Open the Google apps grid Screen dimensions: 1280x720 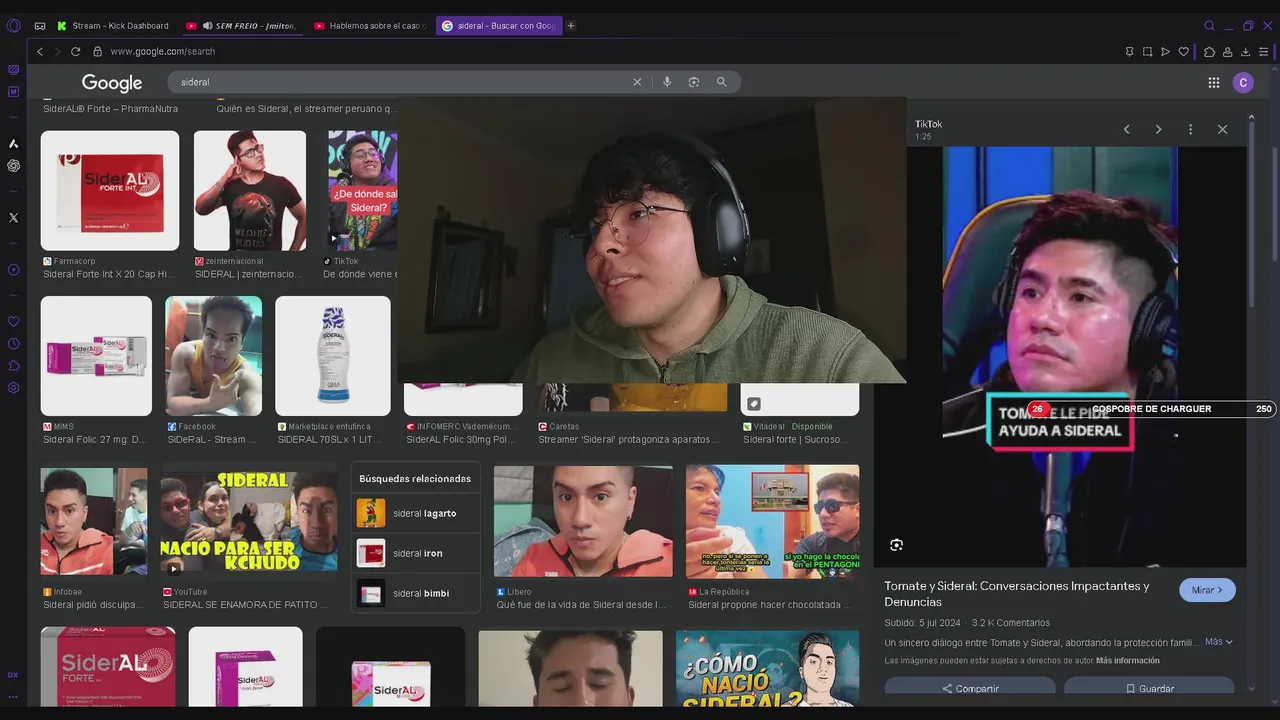1214,83
